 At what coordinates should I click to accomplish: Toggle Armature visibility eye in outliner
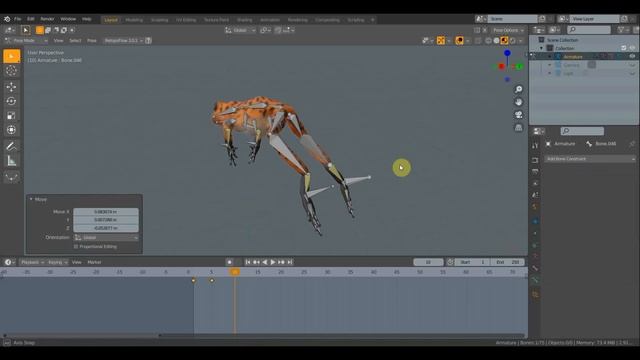click(x=632, y=57)
